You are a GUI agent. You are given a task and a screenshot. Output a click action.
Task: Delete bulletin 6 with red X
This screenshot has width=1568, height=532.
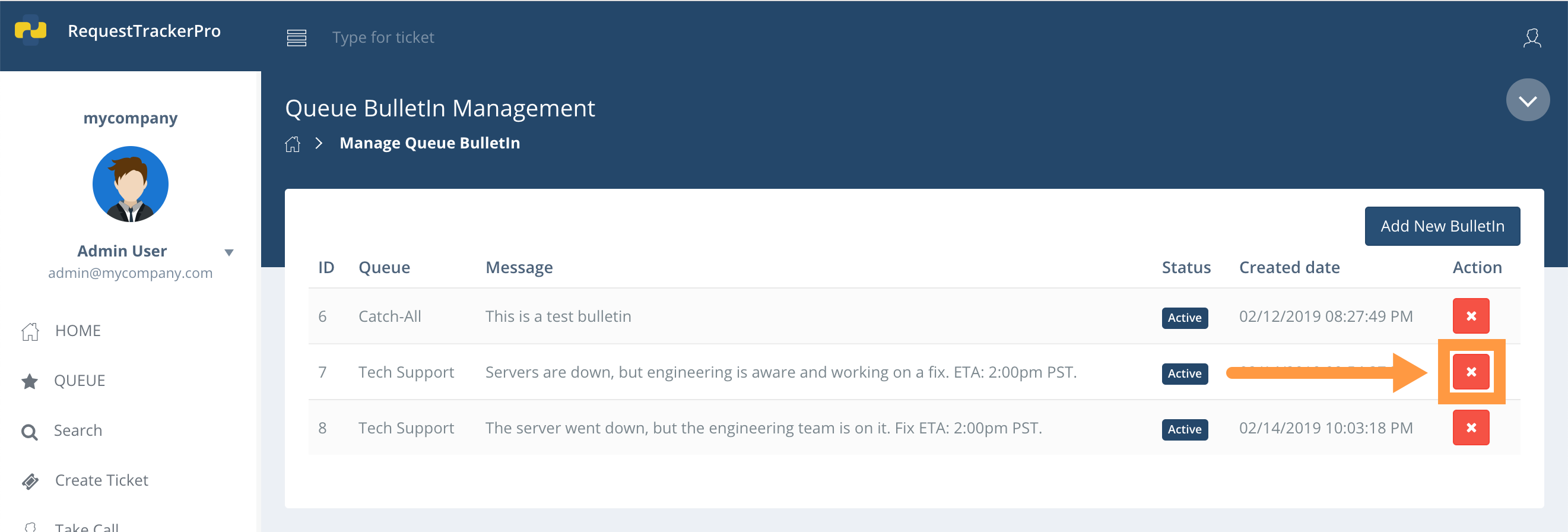tap(1471, 316)
